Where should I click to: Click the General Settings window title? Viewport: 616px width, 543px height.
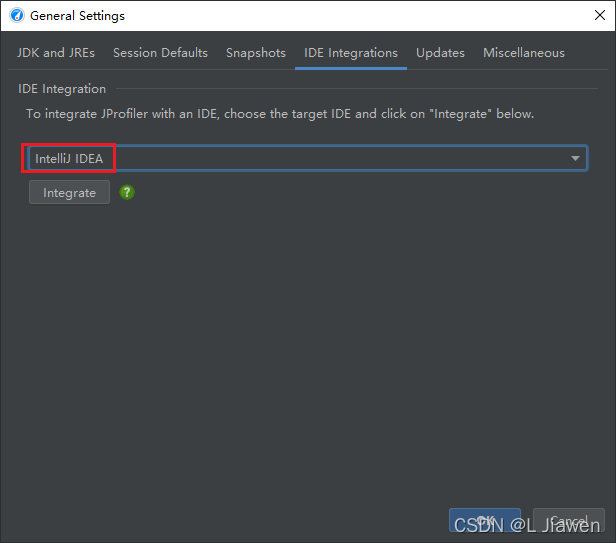pos(77,16)
